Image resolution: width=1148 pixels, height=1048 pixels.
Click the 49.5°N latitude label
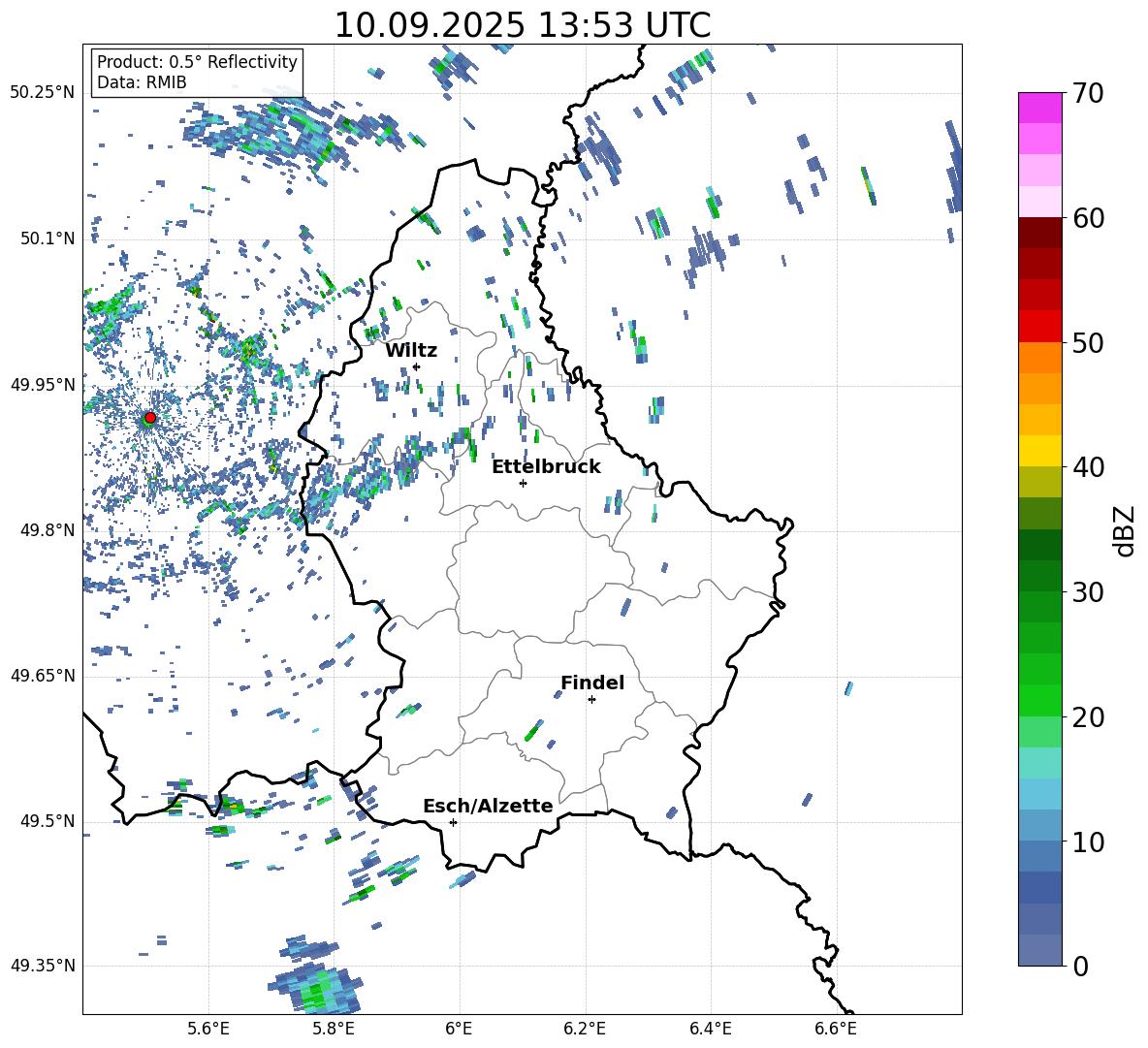tap(48, 821)
